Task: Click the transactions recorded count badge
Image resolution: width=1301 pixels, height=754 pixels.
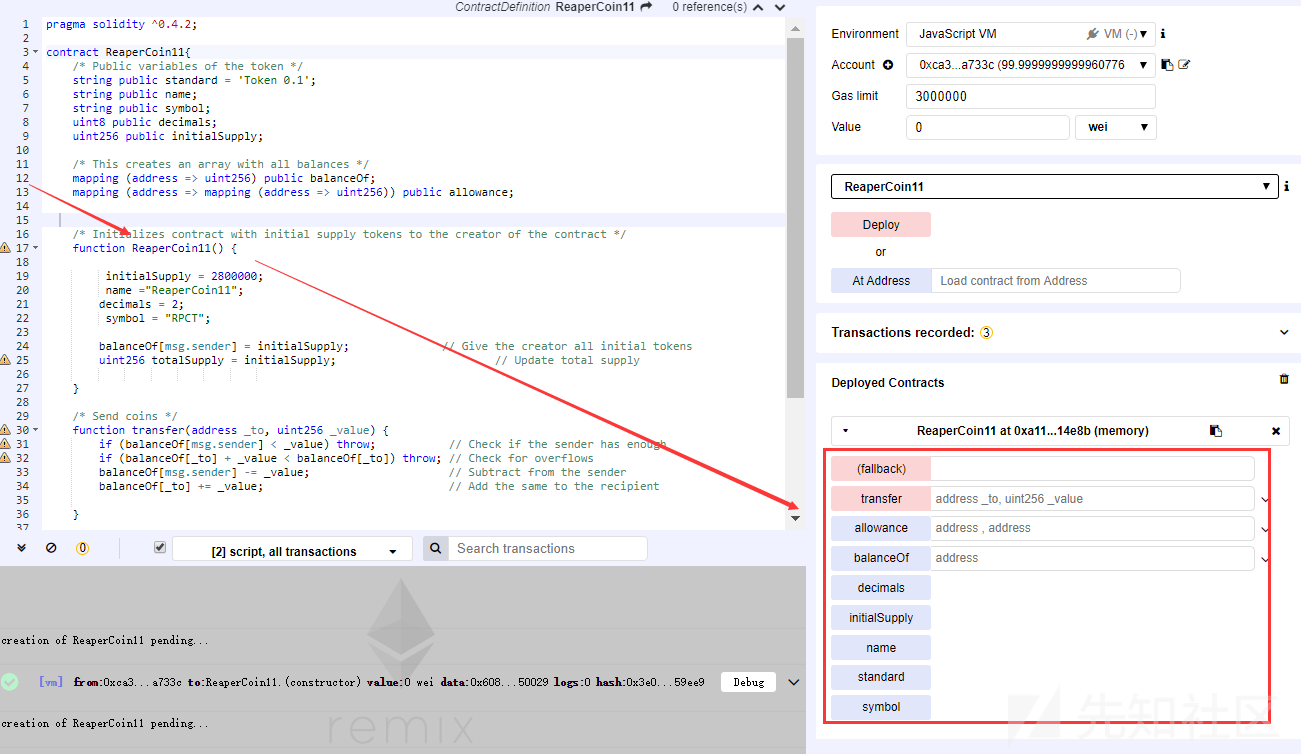Action: pos(986,333)
